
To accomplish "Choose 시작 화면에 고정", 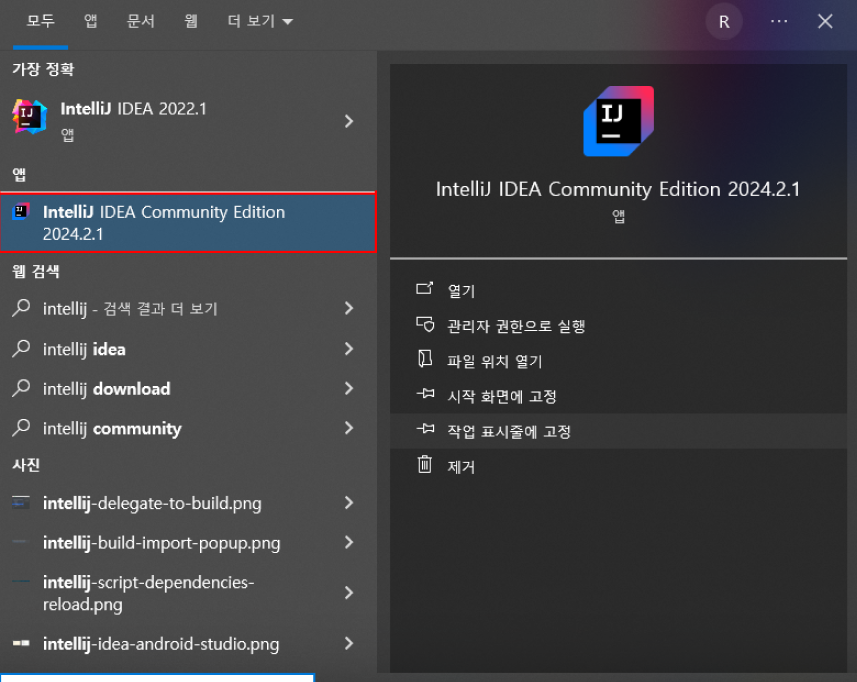I will coord(618,396).
